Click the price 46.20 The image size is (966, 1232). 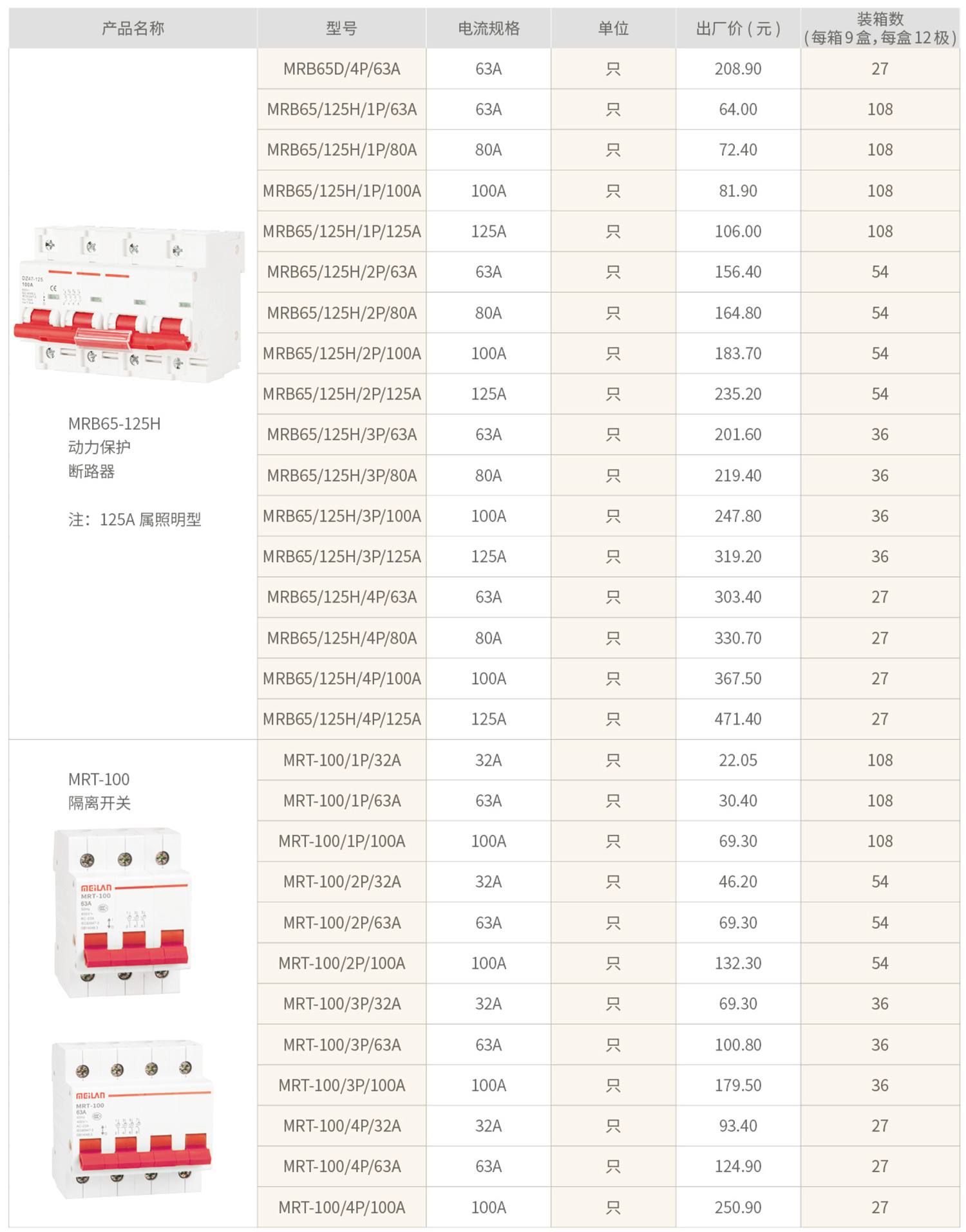(x=738, y=882)
